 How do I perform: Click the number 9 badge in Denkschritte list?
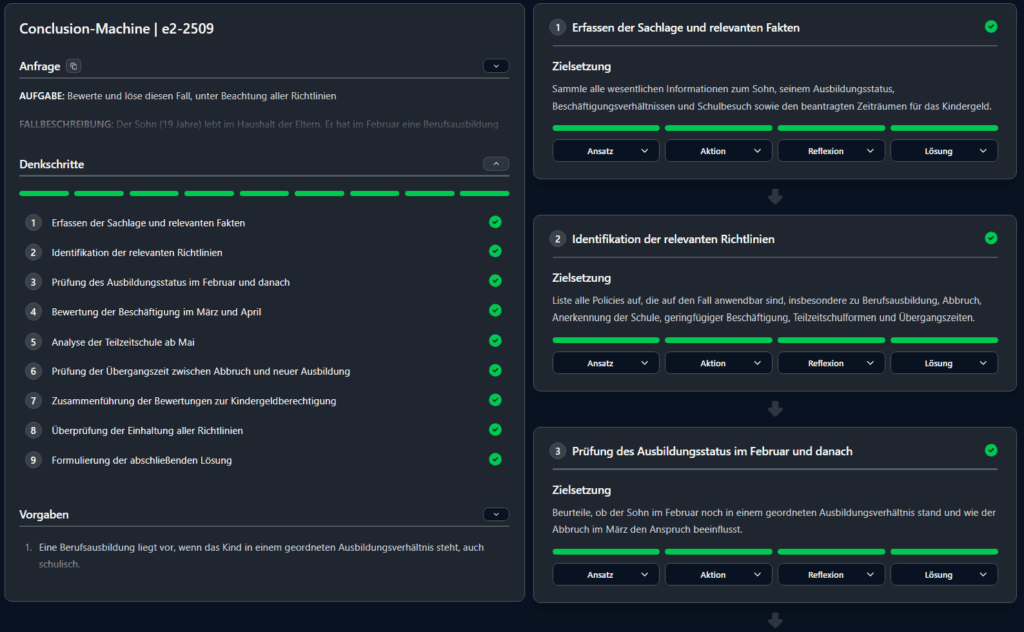33,460
